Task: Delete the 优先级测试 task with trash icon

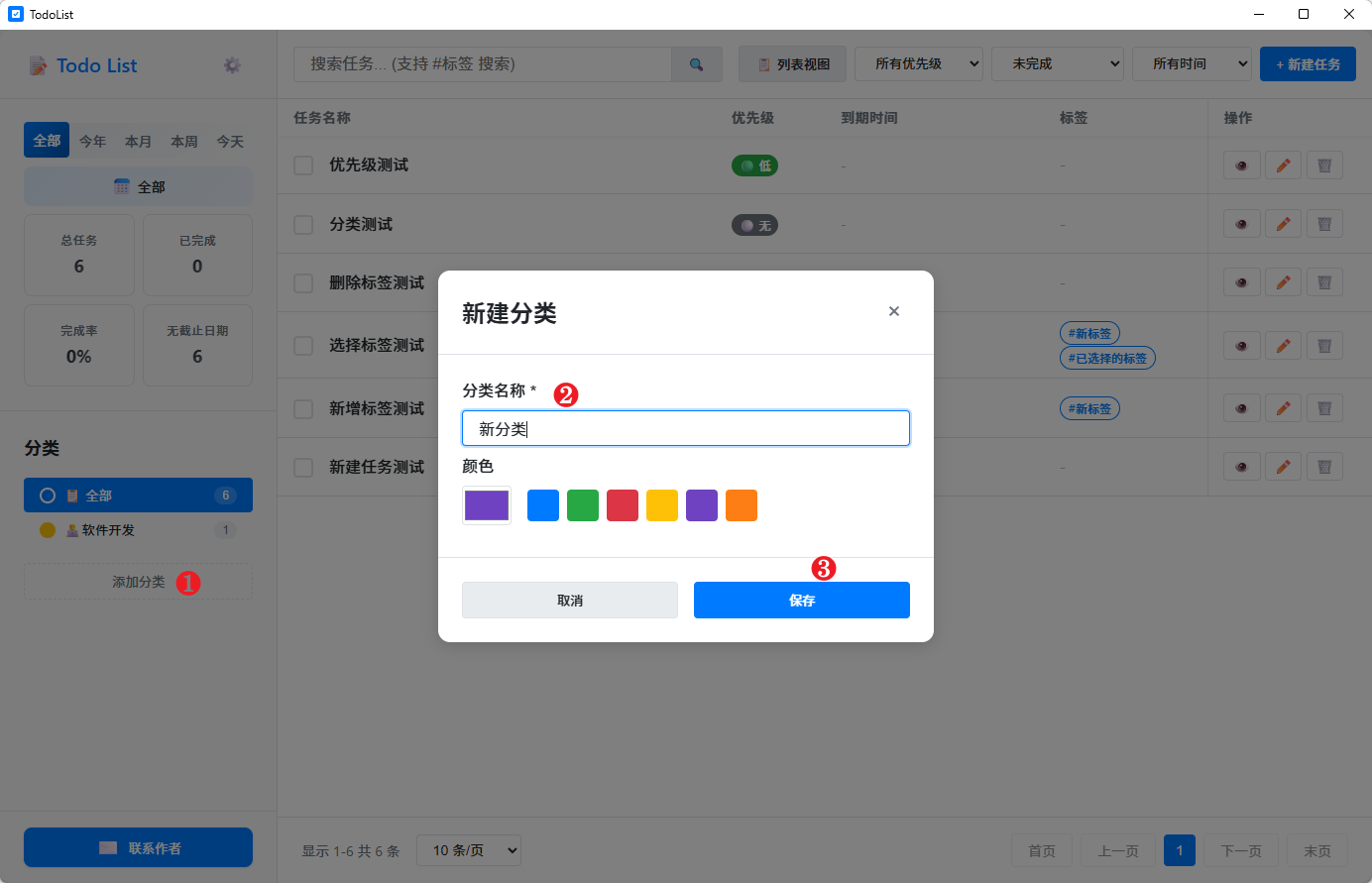Action: (x=1324, y=166)
